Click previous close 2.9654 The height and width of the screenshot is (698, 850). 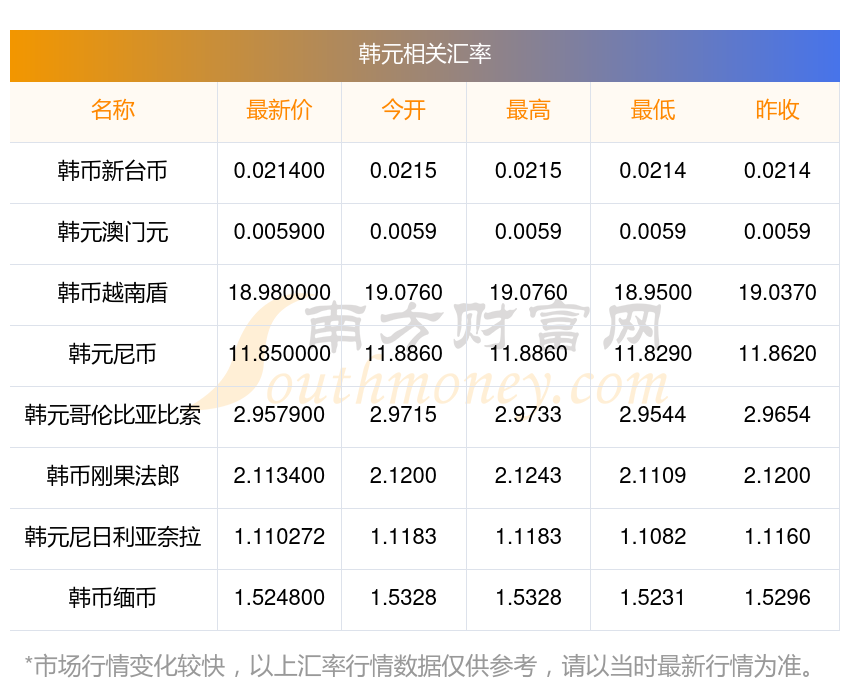pos(777,415)
